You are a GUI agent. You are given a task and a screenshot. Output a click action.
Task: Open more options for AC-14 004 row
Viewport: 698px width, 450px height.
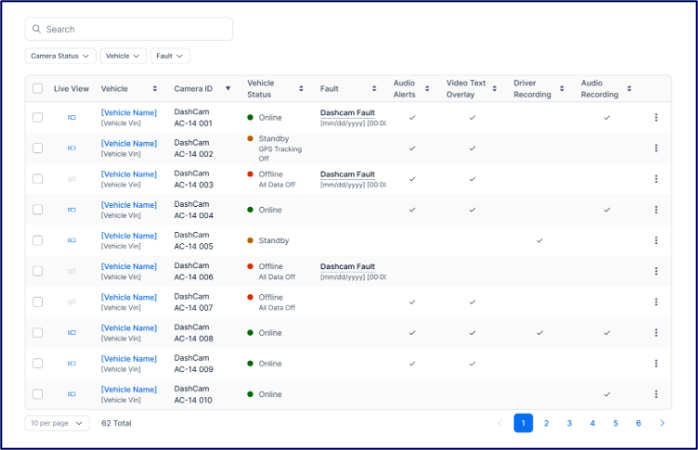pos(656,210)
